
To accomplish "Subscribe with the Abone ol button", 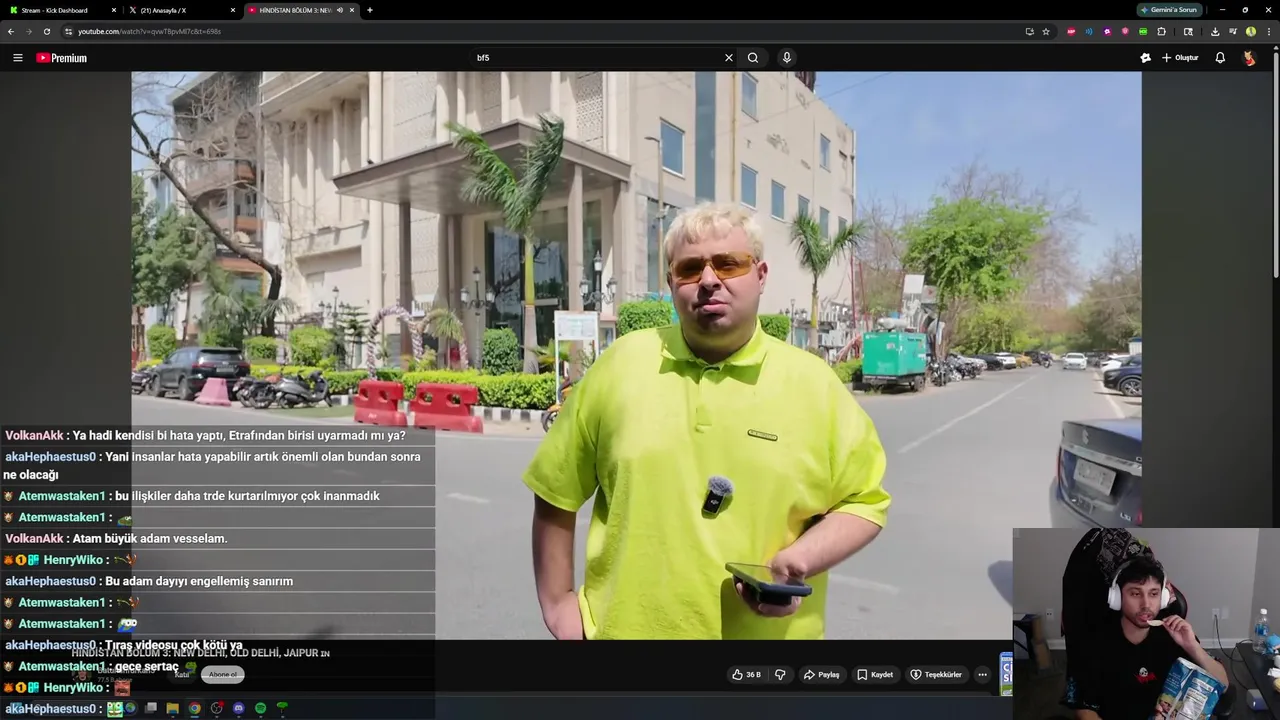I will (x=223, y=674).
